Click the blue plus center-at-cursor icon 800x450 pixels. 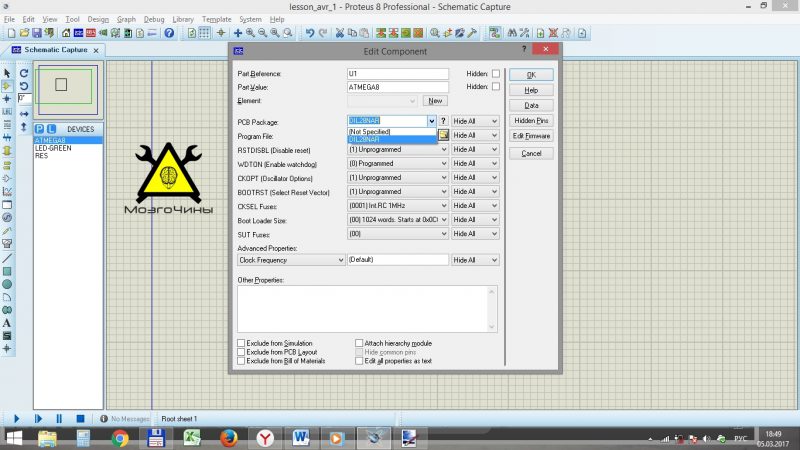tap(238, 33)
